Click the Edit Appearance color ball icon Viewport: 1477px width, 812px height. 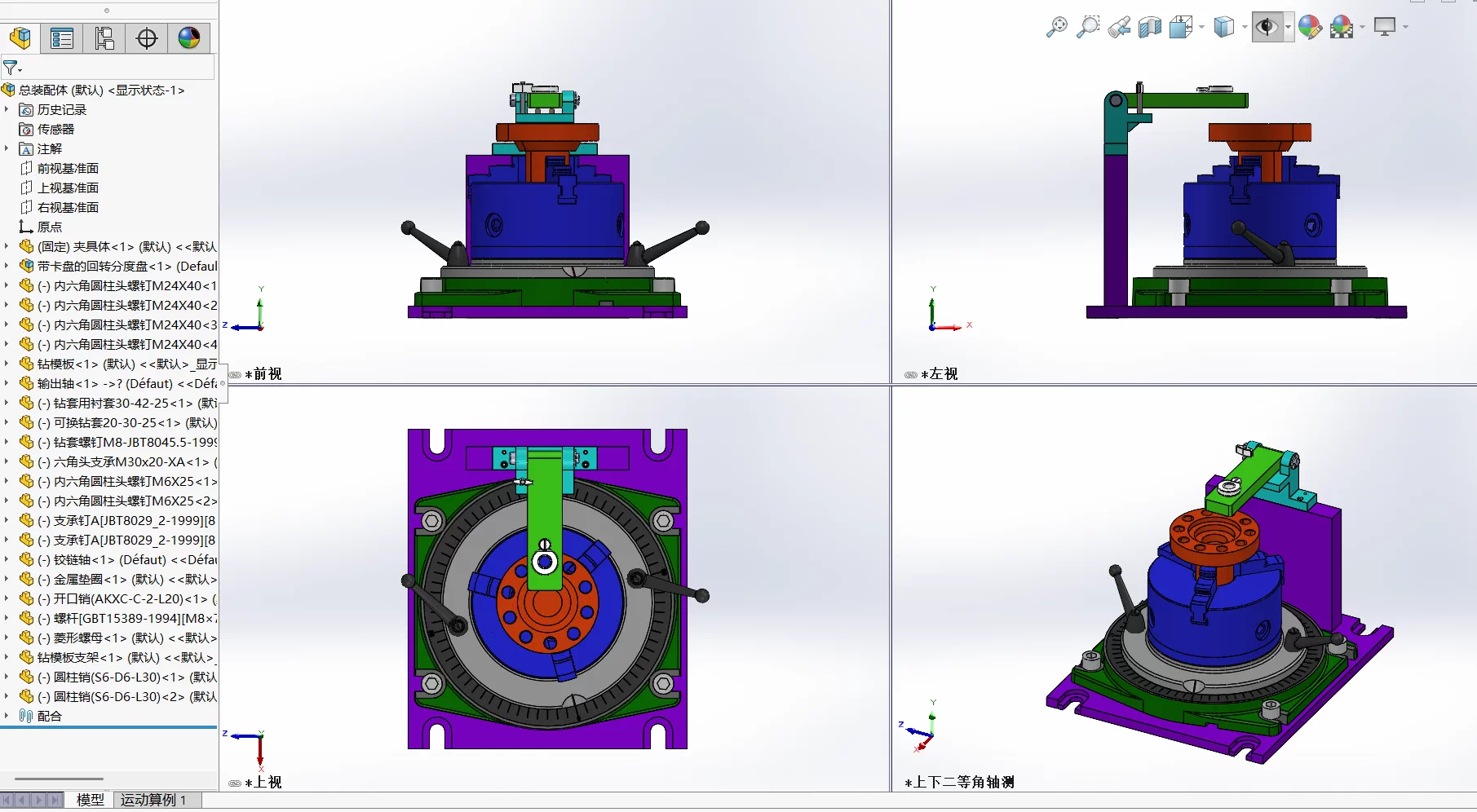pos(1310,27)
